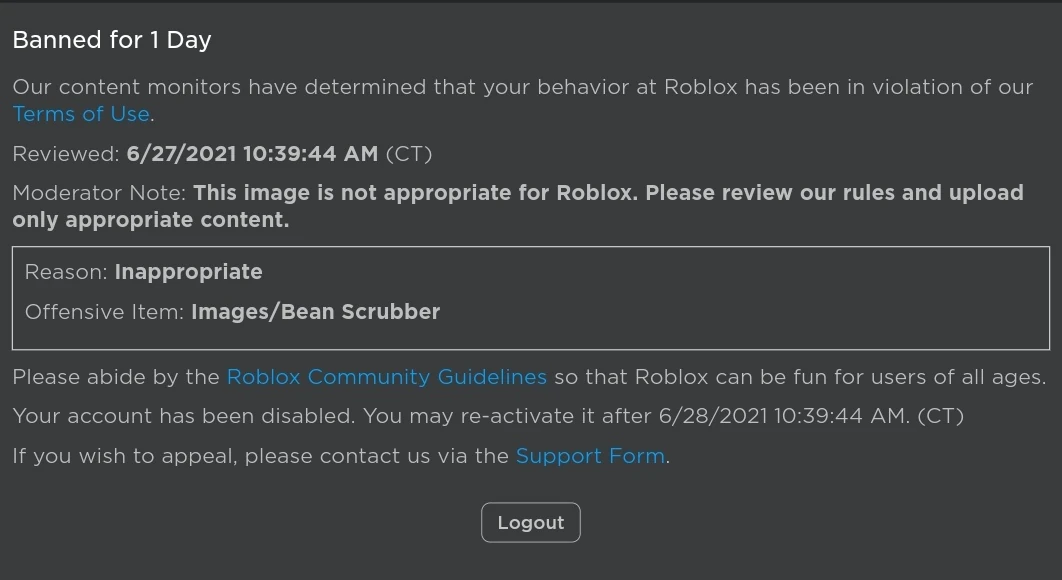Click the appeal instruction sentence
This screenshot has width=1062, height=580.
(340, 455)
